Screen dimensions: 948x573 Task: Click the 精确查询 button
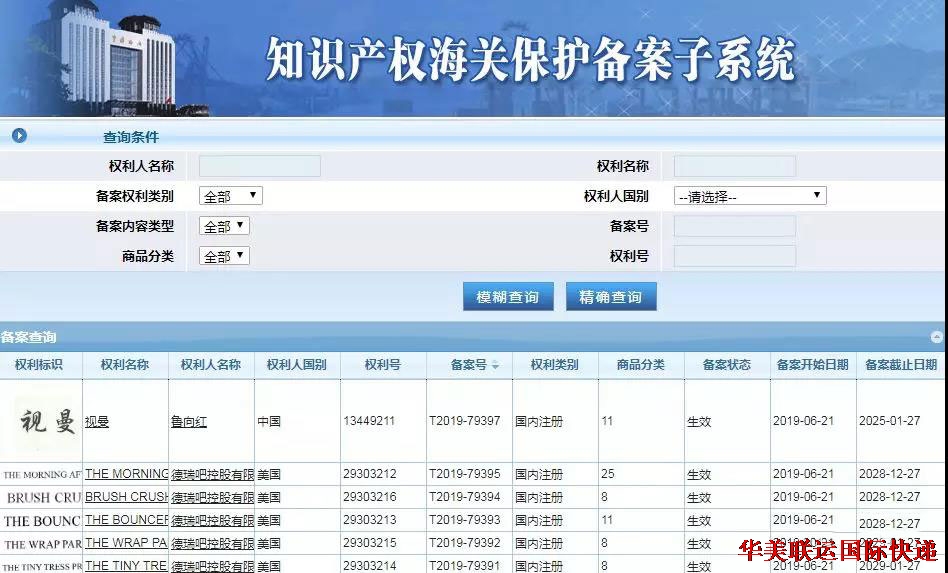pyautogui.click(x=610, y=297)
